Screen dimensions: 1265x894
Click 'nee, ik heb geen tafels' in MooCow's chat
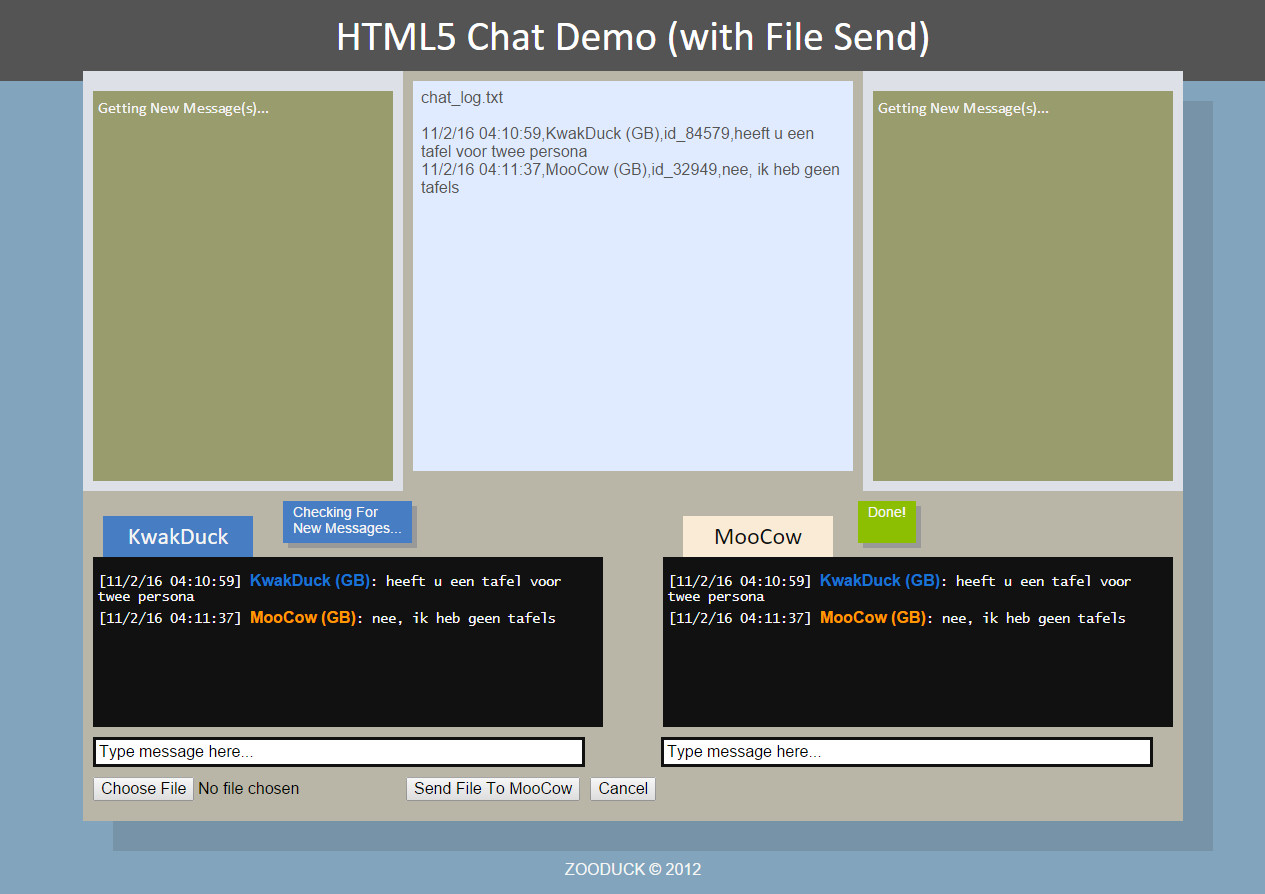click(1034, 618)
